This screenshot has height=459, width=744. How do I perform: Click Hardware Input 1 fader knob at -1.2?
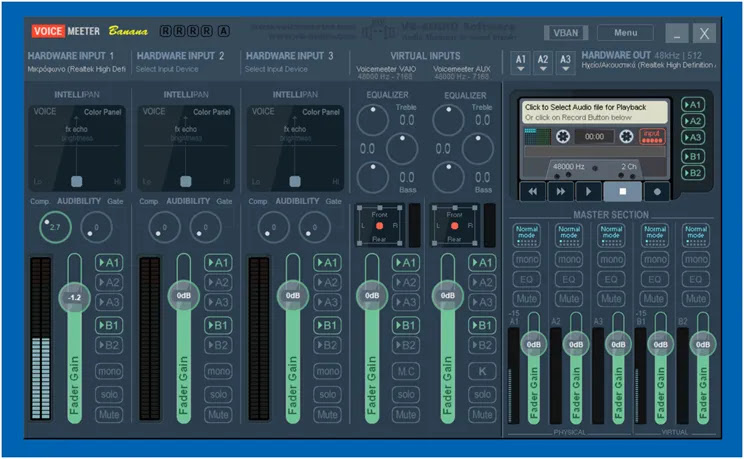coord(74,298)
